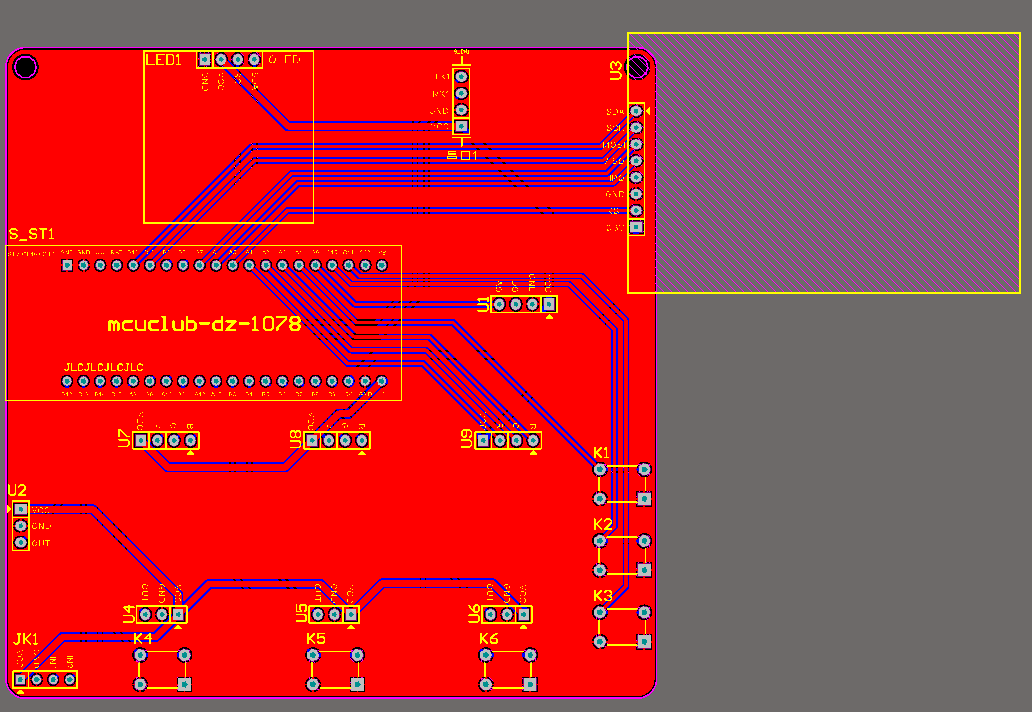The height and width of the screenshot is (712, 1032).
Task: Select the hatched mounting hole beside U3
Action: tap(638, 66)
